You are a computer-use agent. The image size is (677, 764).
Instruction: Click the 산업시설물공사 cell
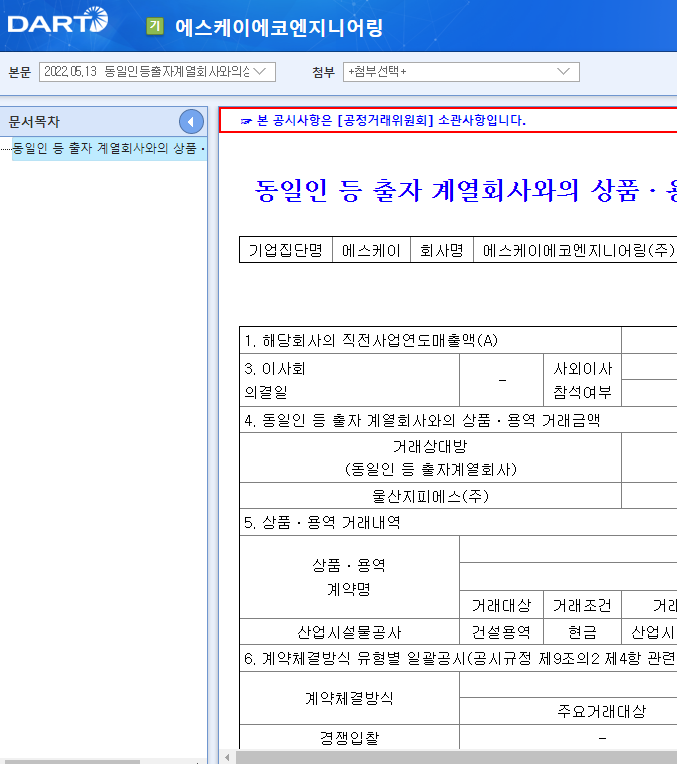click(x=349, y=632)
